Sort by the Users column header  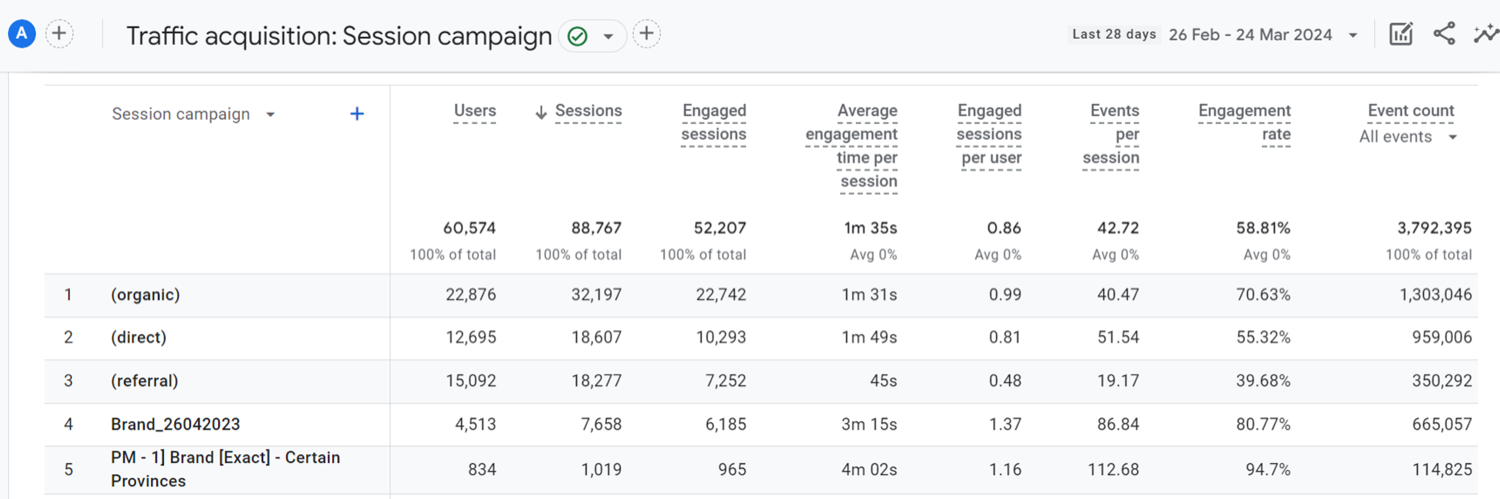click(475, 111)
